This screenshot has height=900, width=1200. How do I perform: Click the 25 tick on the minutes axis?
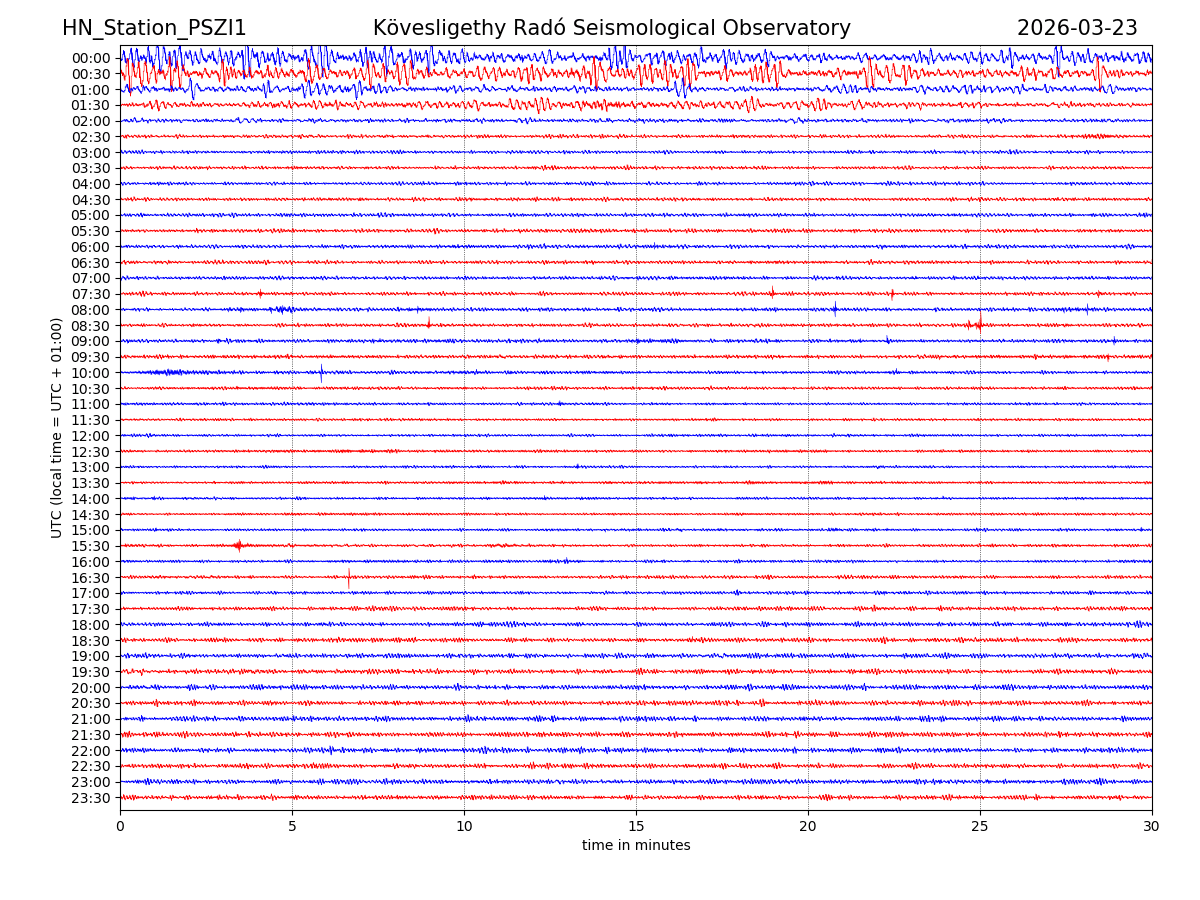pos(980,827)
